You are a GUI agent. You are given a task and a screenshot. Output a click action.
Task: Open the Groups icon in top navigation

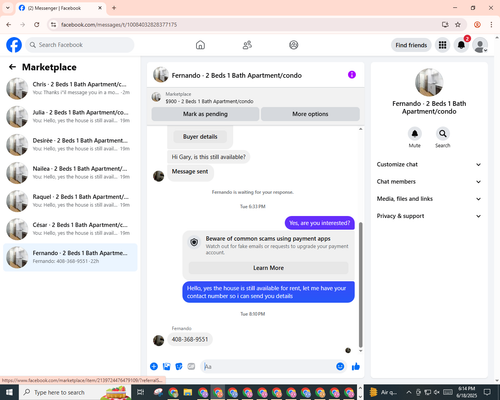point(294,45)
